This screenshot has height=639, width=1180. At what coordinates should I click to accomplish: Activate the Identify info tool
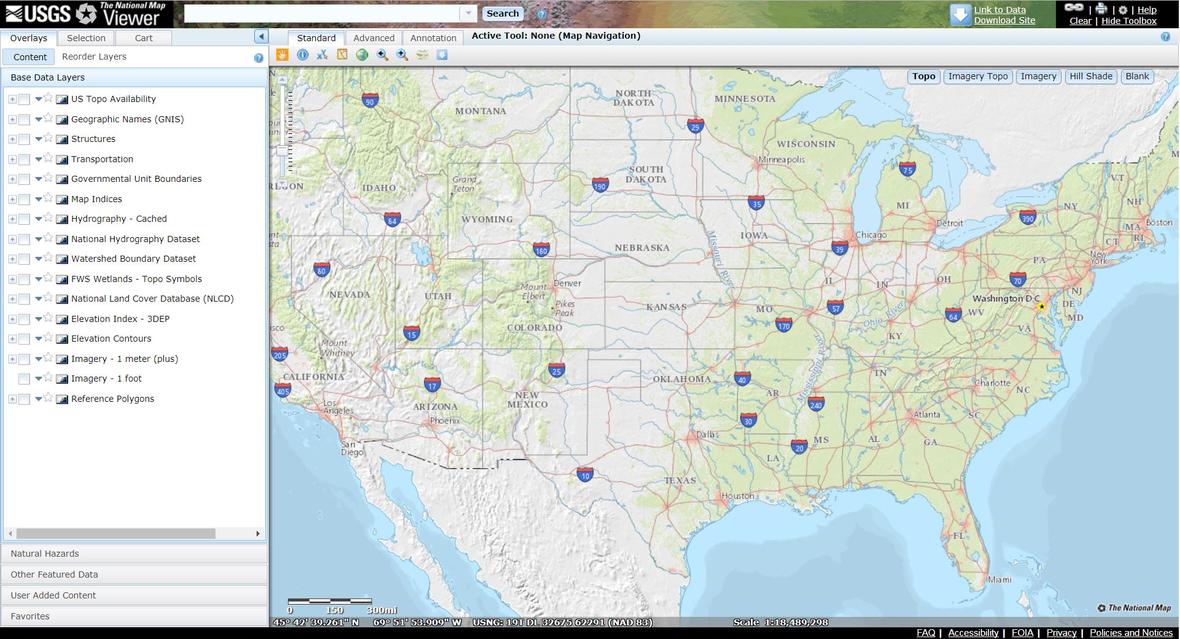[x=302, y=55]
